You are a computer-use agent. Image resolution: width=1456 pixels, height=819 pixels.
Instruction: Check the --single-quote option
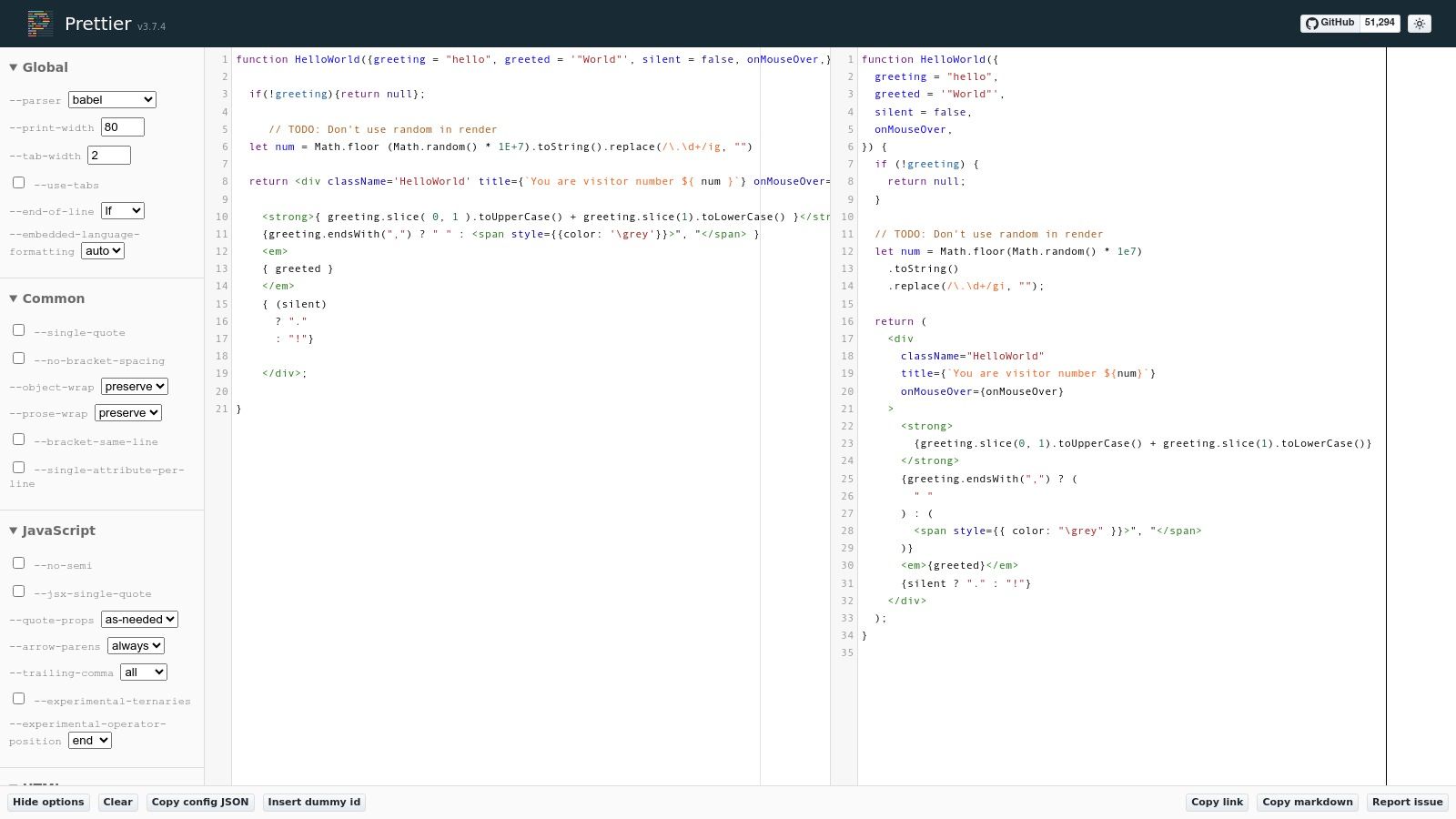[18, 330]
